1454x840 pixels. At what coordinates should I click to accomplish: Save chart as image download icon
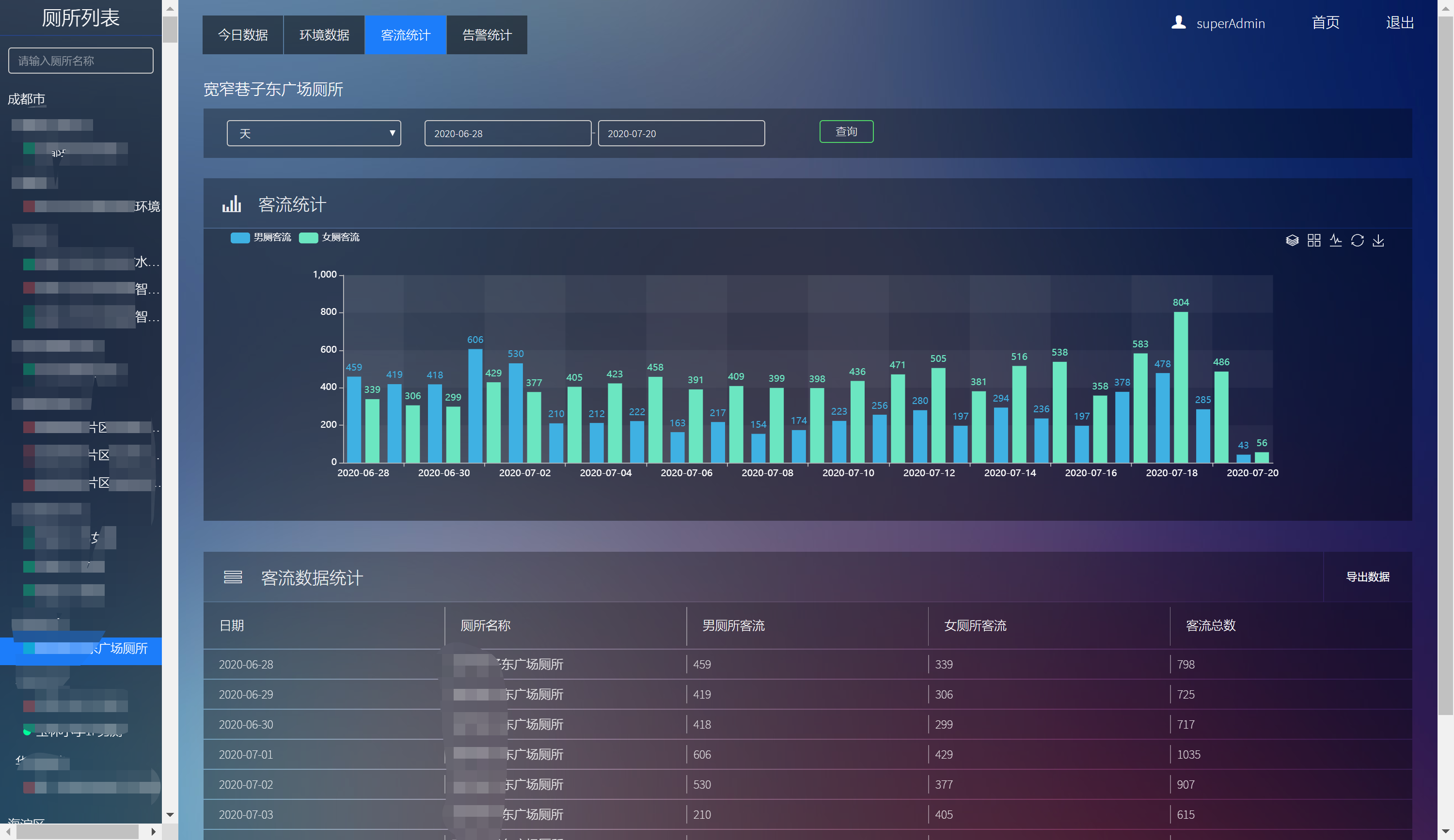[x=1378, y=240]
